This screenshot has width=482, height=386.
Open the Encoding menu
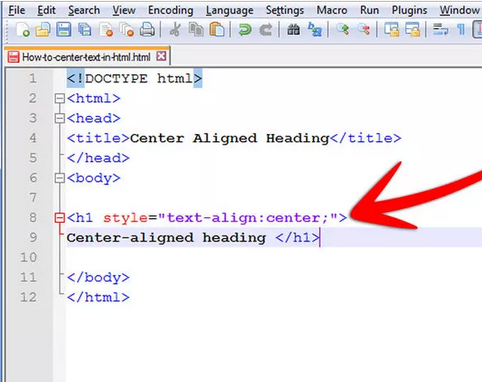click(x=171, y=10)
